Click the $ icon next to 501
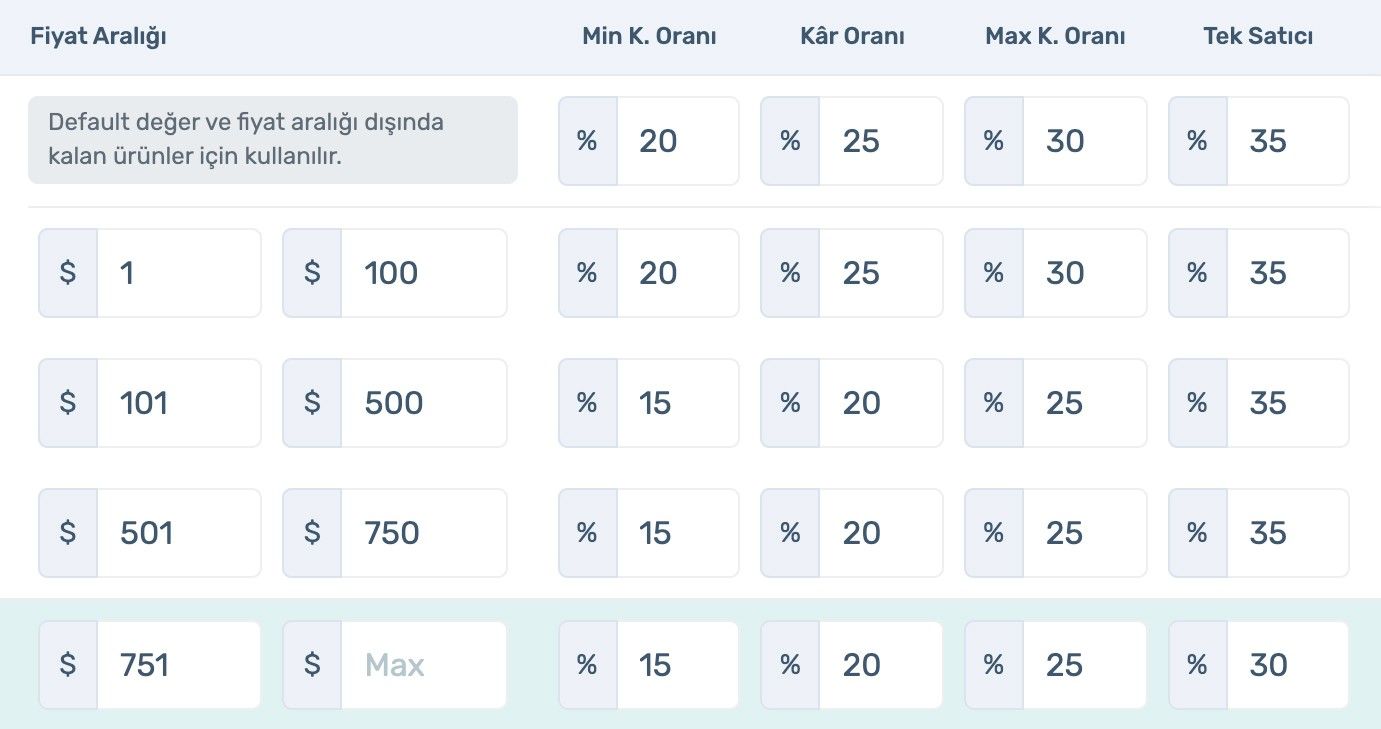This screenshot has width=1381, height=729. tap(67, 533)
